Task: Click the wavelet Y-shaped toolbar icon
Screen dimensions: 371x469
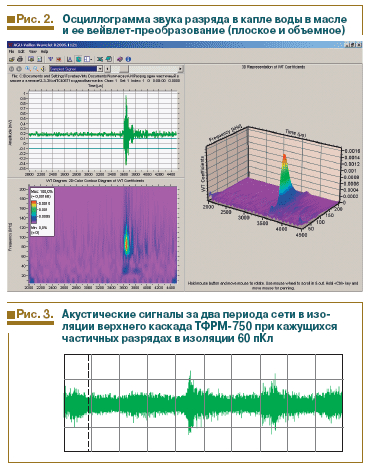Action: (50, 59)
